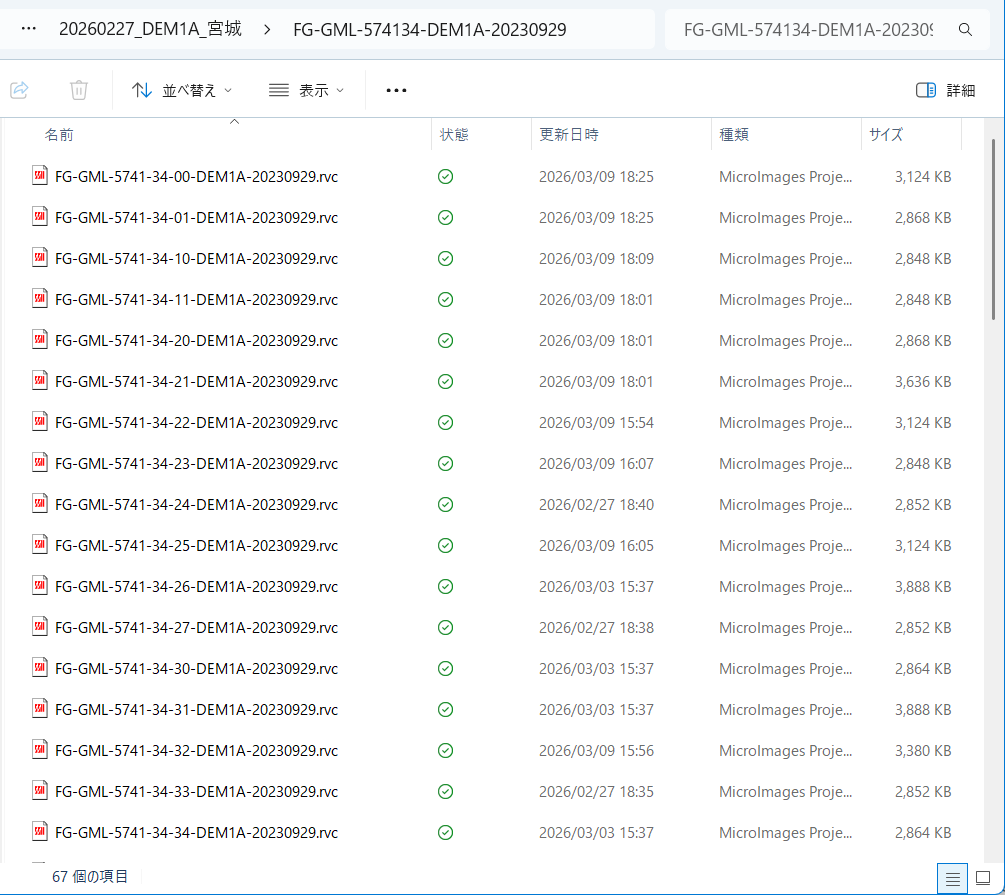1005x895 pixels.
Task: Open the 表示 view dropdown
Action: pos(307,90)
